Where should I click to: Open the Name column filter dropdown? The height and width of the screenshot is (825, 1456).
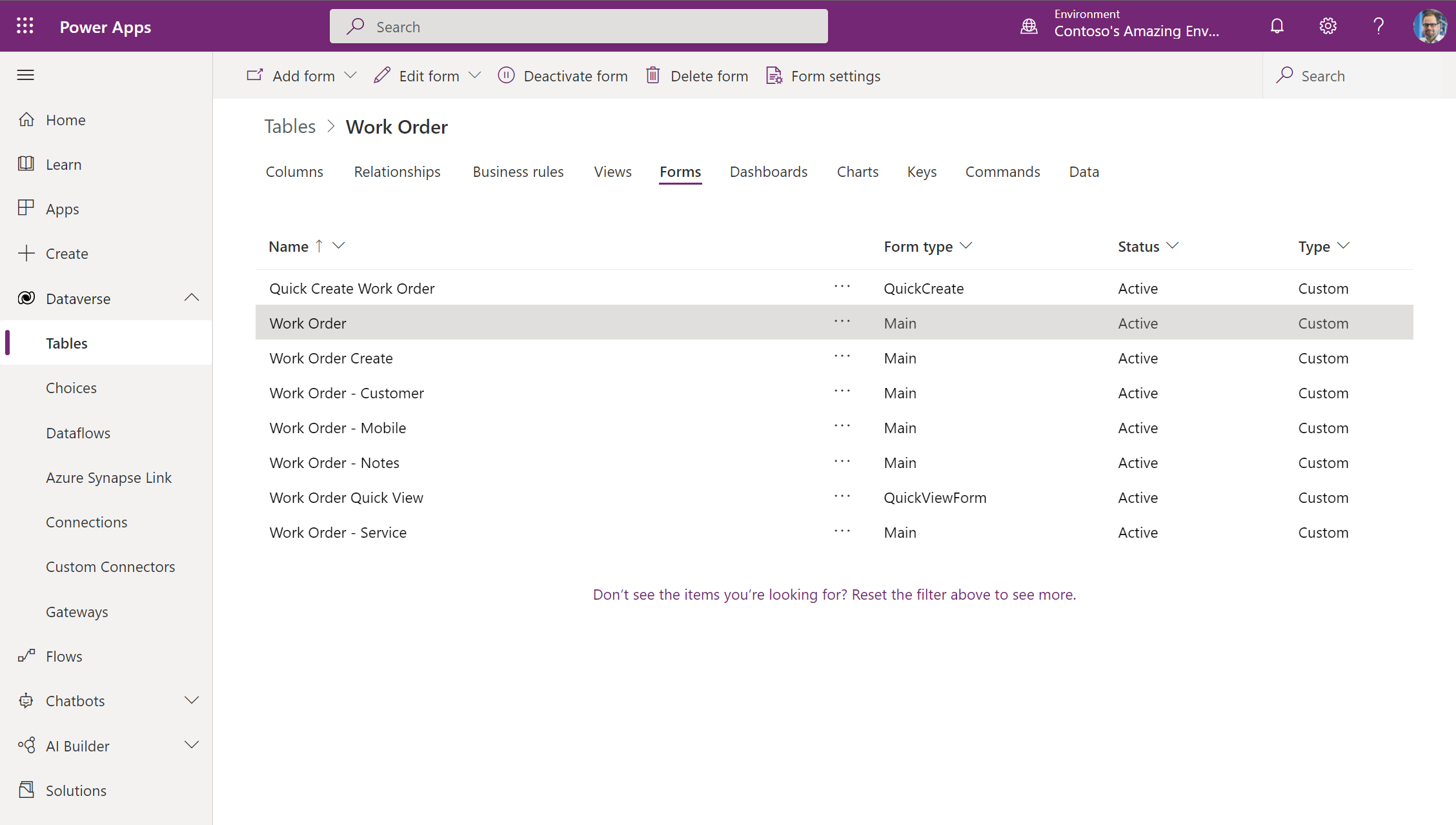(338, 246)
